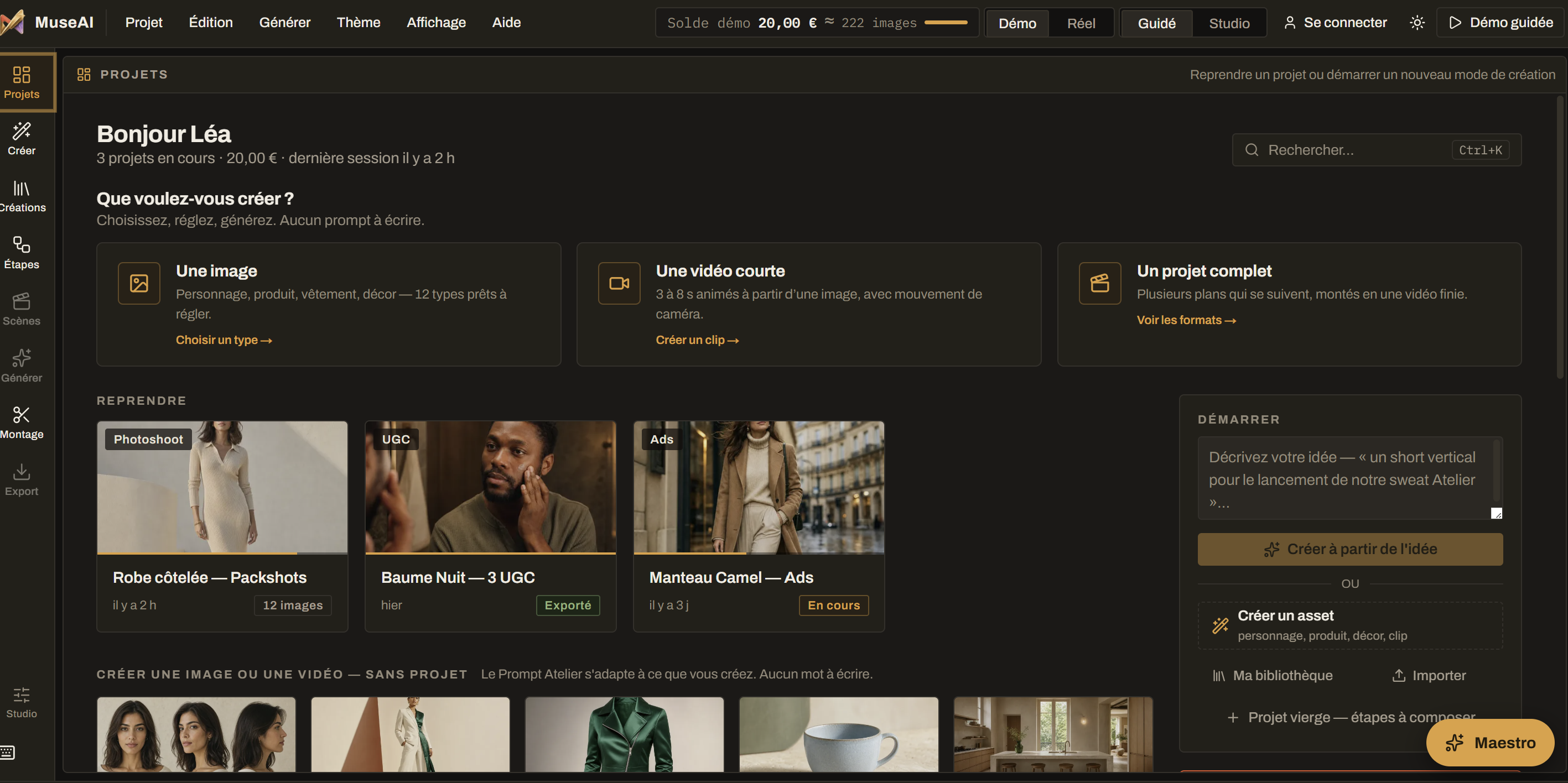Open the Baume Nuit — 3 UGC project
Viewport: 1568px width, 783px height.
coord(490,526)
